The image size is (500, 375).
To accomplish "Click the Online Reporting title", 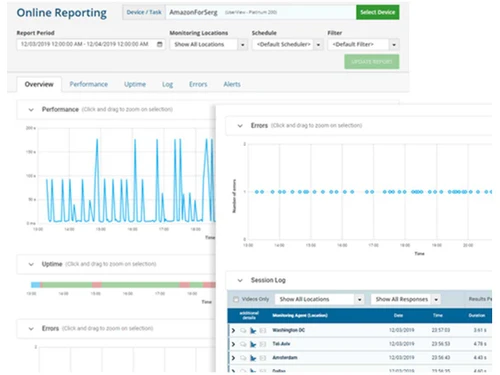I will click(x=62, y=13).
